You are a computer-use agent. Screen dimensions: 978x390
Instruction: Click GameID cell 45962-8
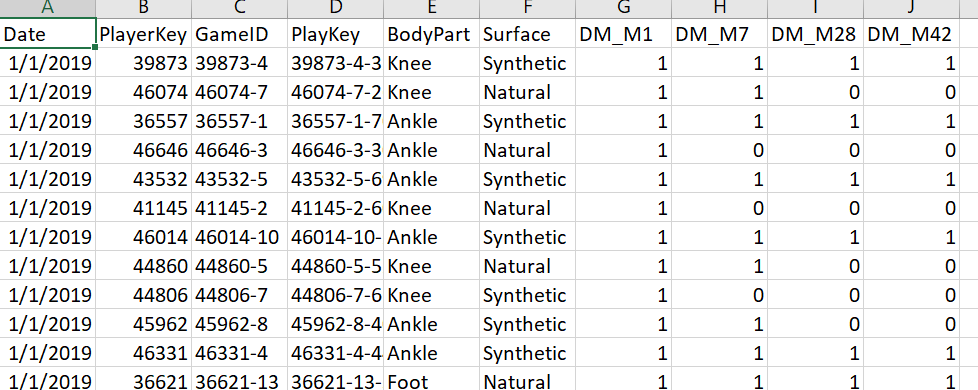coord(240,324)
